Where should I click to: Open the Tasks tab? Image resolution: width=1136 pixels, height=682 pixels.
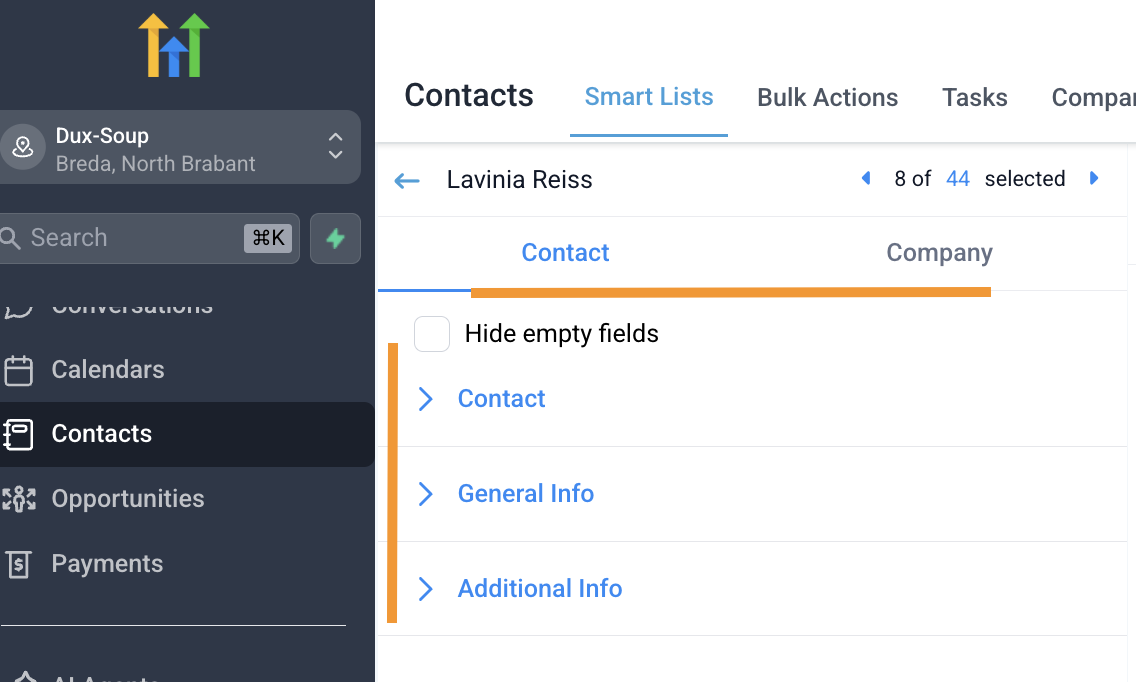click(x=974, y=98)
